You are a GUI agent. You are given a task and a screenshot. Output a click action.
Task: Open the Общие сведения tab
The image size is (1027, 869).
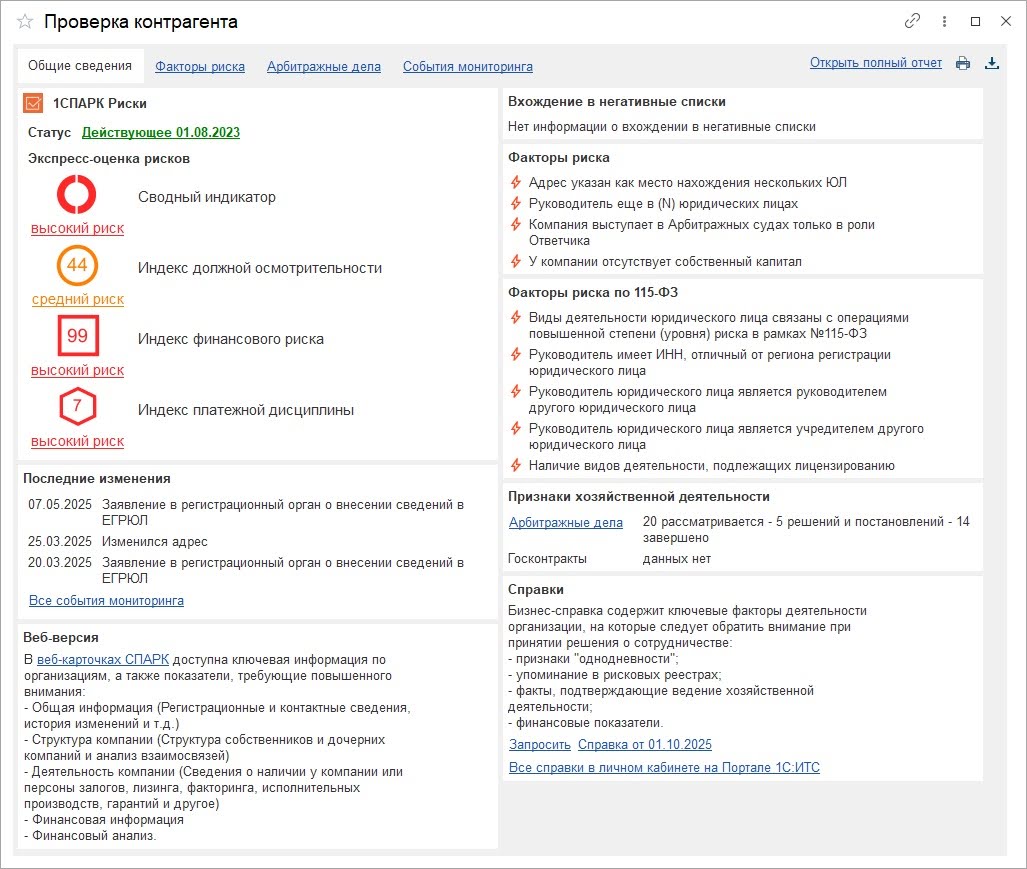pyautogui.click(x=80, y=66)
